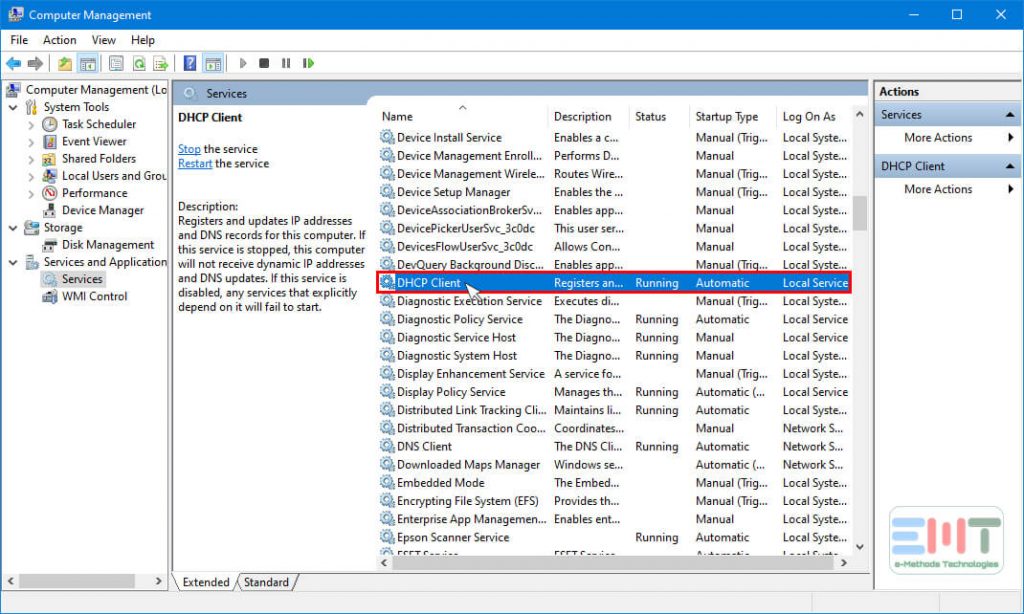
Task: Select WMI Control in the tree
Action: coord(95,297)
